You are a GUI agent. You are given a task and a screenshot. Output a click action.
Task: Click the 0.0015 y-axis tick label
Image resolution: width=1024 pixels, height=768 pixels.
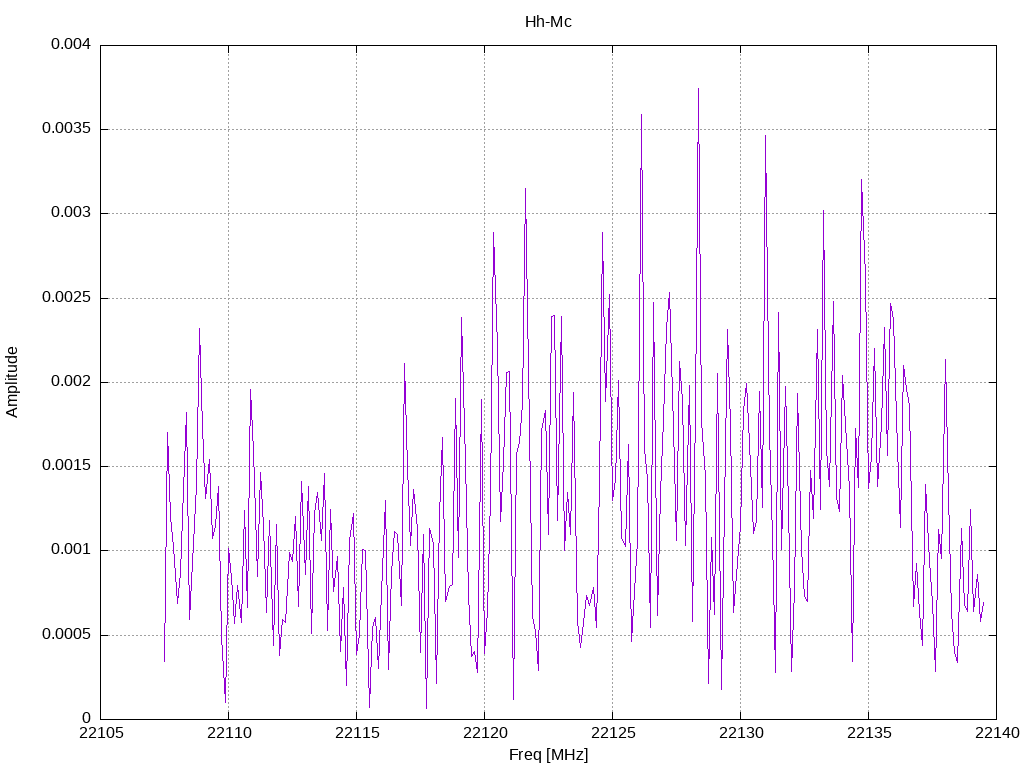(66, 466)
